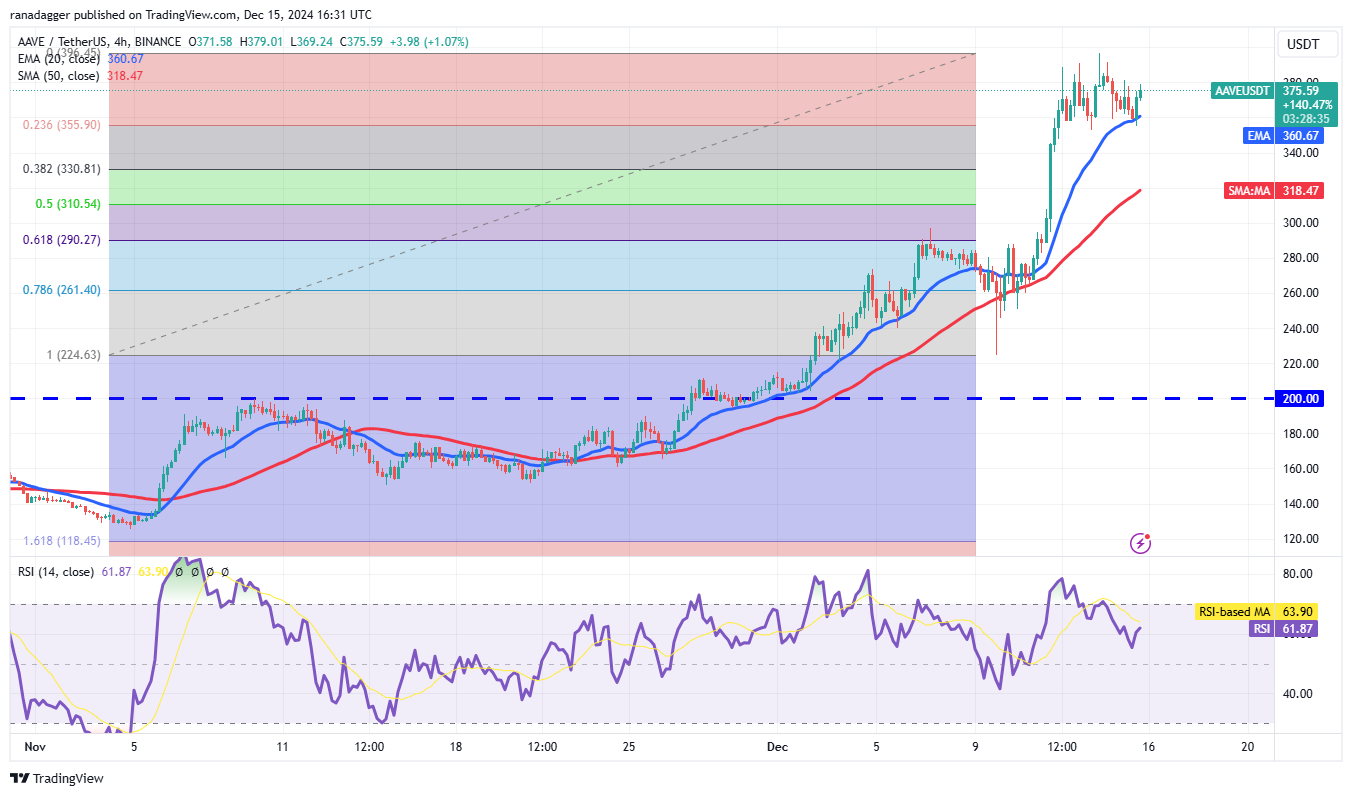The width and height of the screenshot is (1352, 796).
Task: Click the blue EMA label on price axis
Action: point(1258,136)
